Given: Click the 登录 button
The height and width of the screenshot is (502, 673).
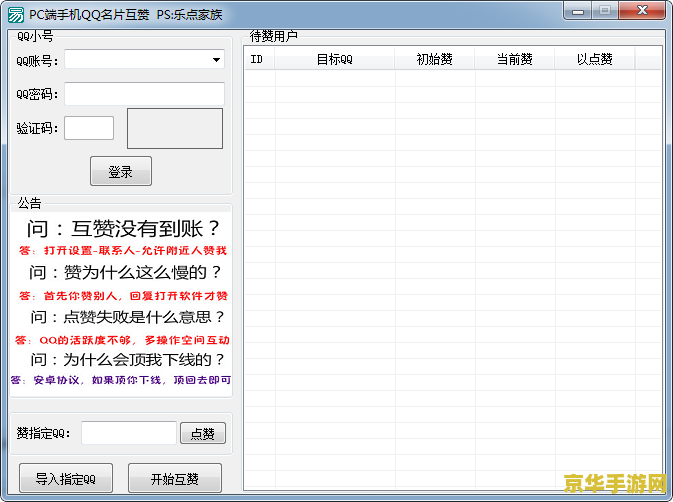Looking at the screenshot, I should (x=121, y=171).
